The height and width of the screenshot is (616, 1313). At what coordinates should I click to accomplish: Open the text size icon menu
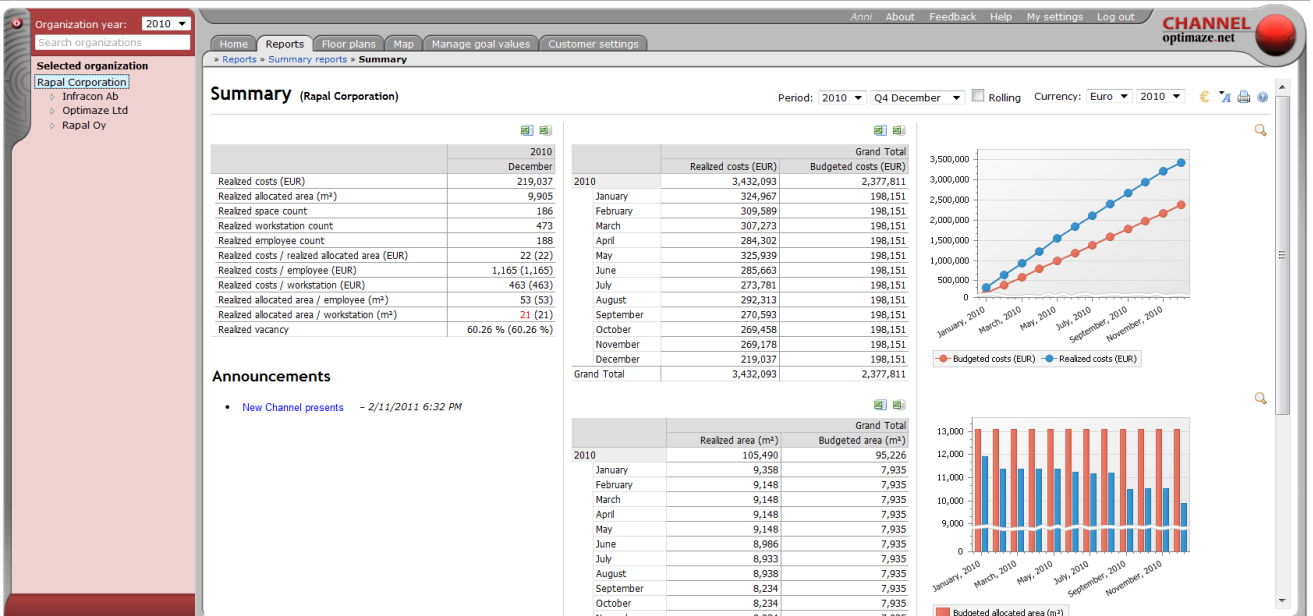pyautogui.click(x=1224, y=97)
